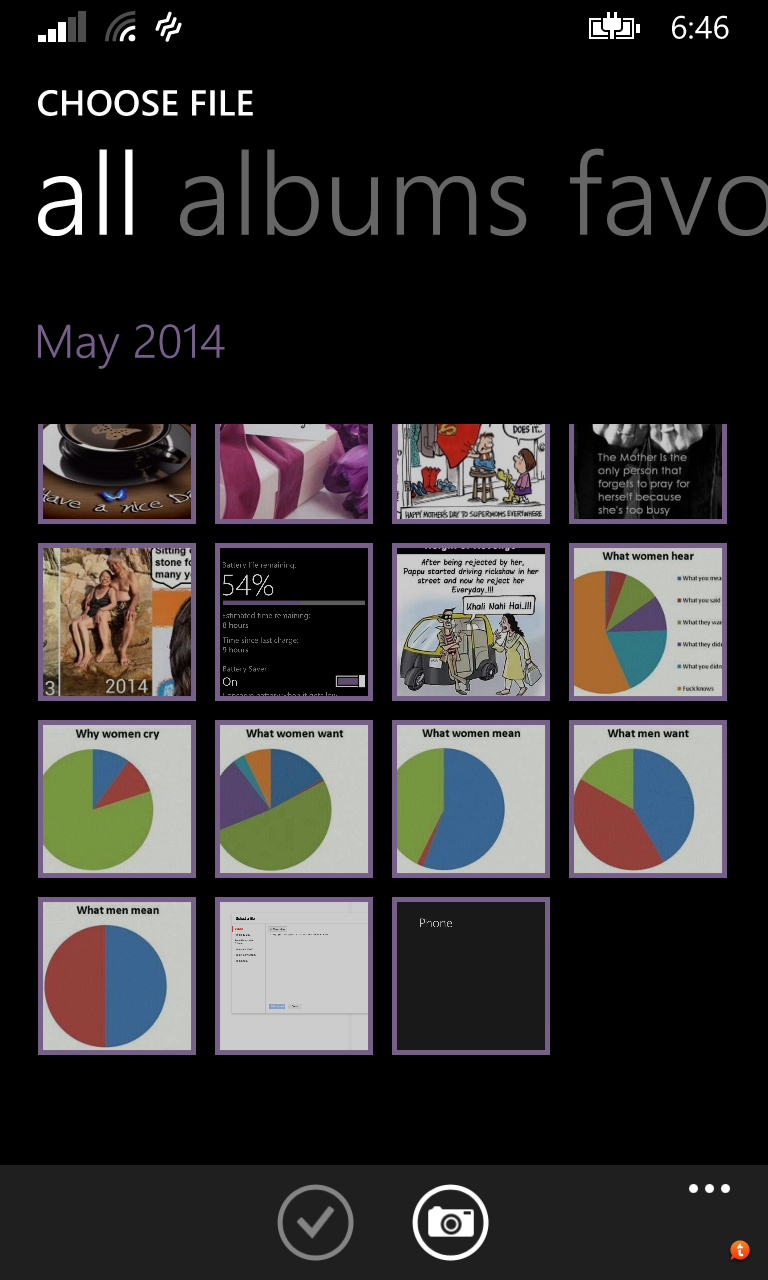Open the May 2014 date header
The height and width of the screenshot is (1280, 768).
pos(130,342)
